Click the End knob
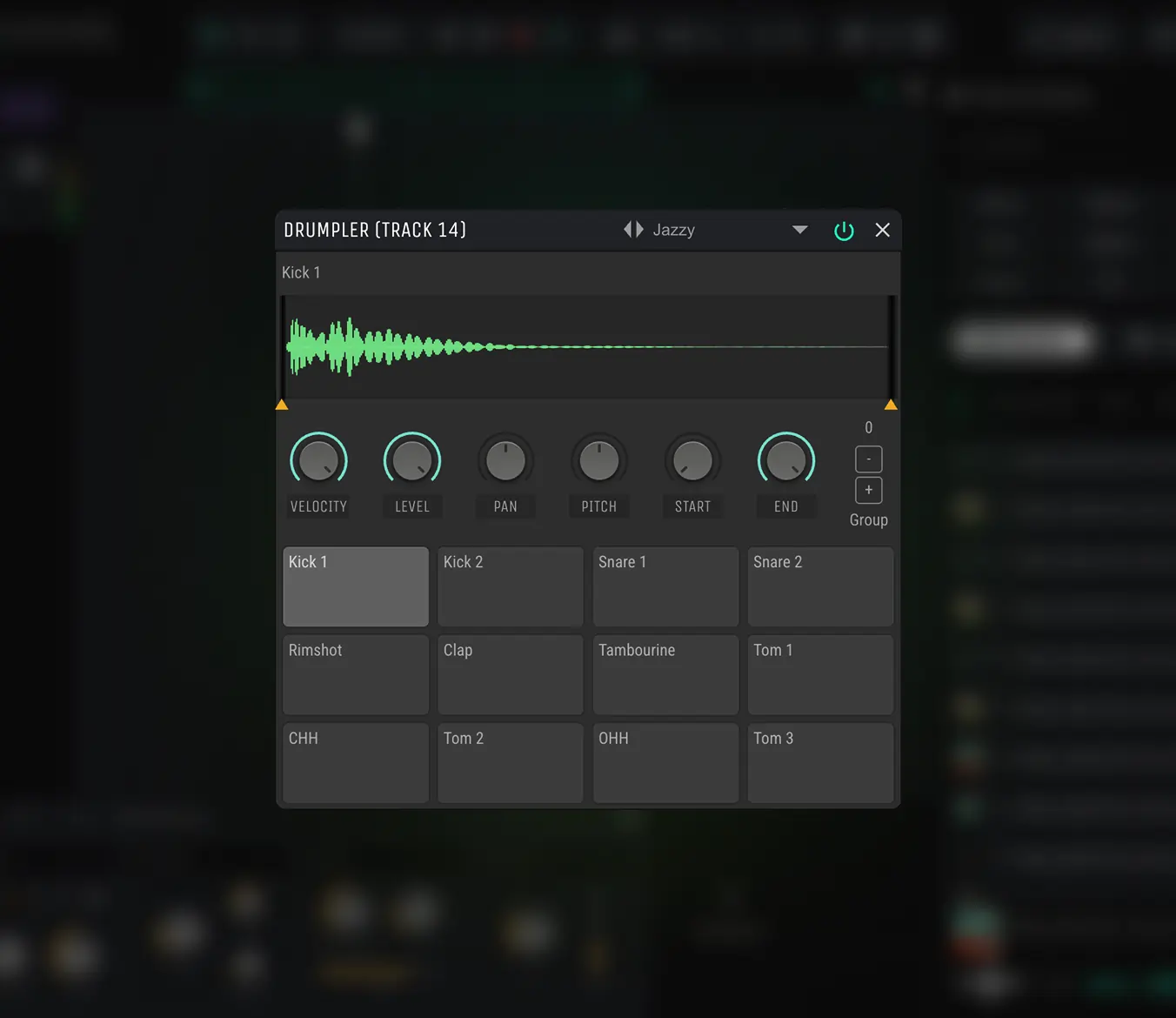Image resolution: width=1176 pixels, height=1018 pixels. (x=786, y=460)
